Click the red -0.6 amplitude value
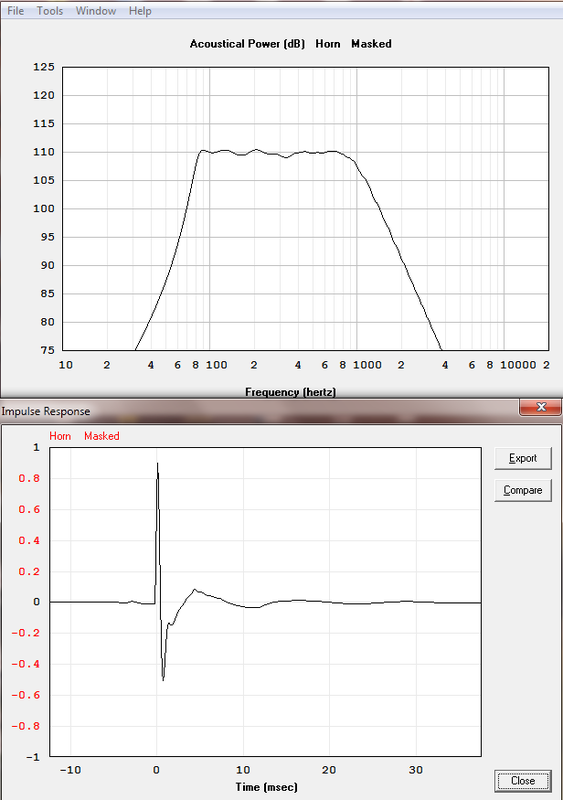 coord(26,695)
